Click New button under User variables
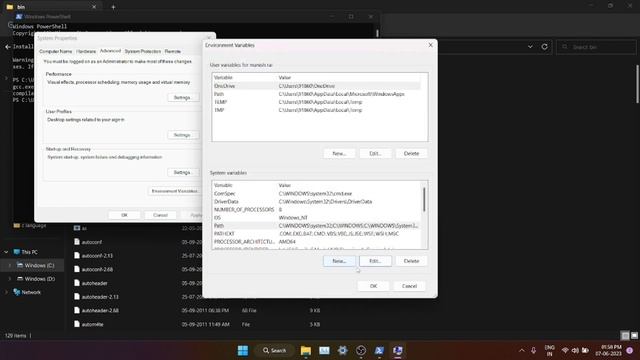Viewport: 640px width, 360px height. click(x=339, y=153)
